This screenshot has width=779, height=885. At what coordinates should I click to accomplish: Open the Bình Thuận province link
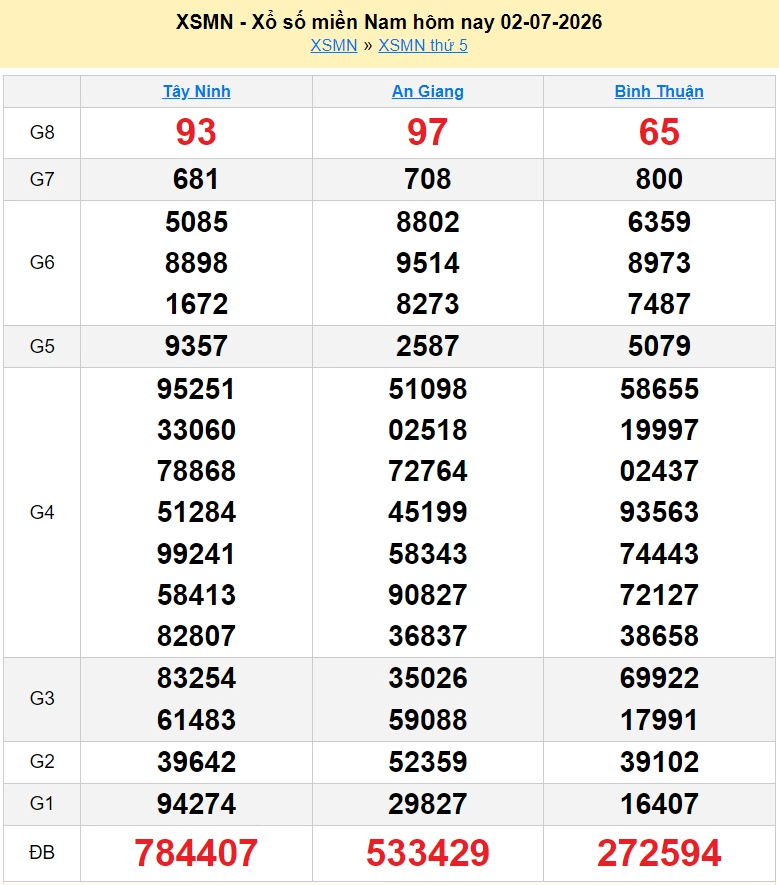(x=659, y=91)
